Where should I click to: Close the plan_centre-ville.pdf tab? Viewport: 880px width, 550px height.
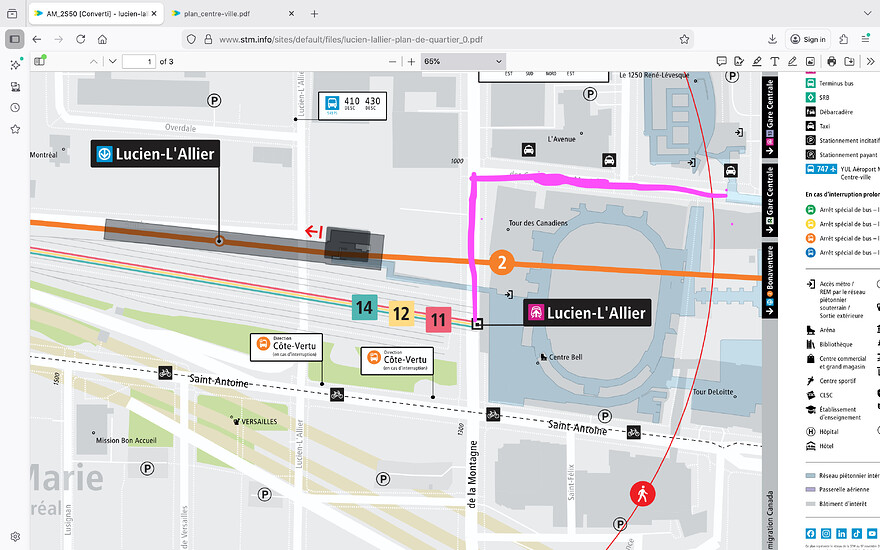click(291, 13)
